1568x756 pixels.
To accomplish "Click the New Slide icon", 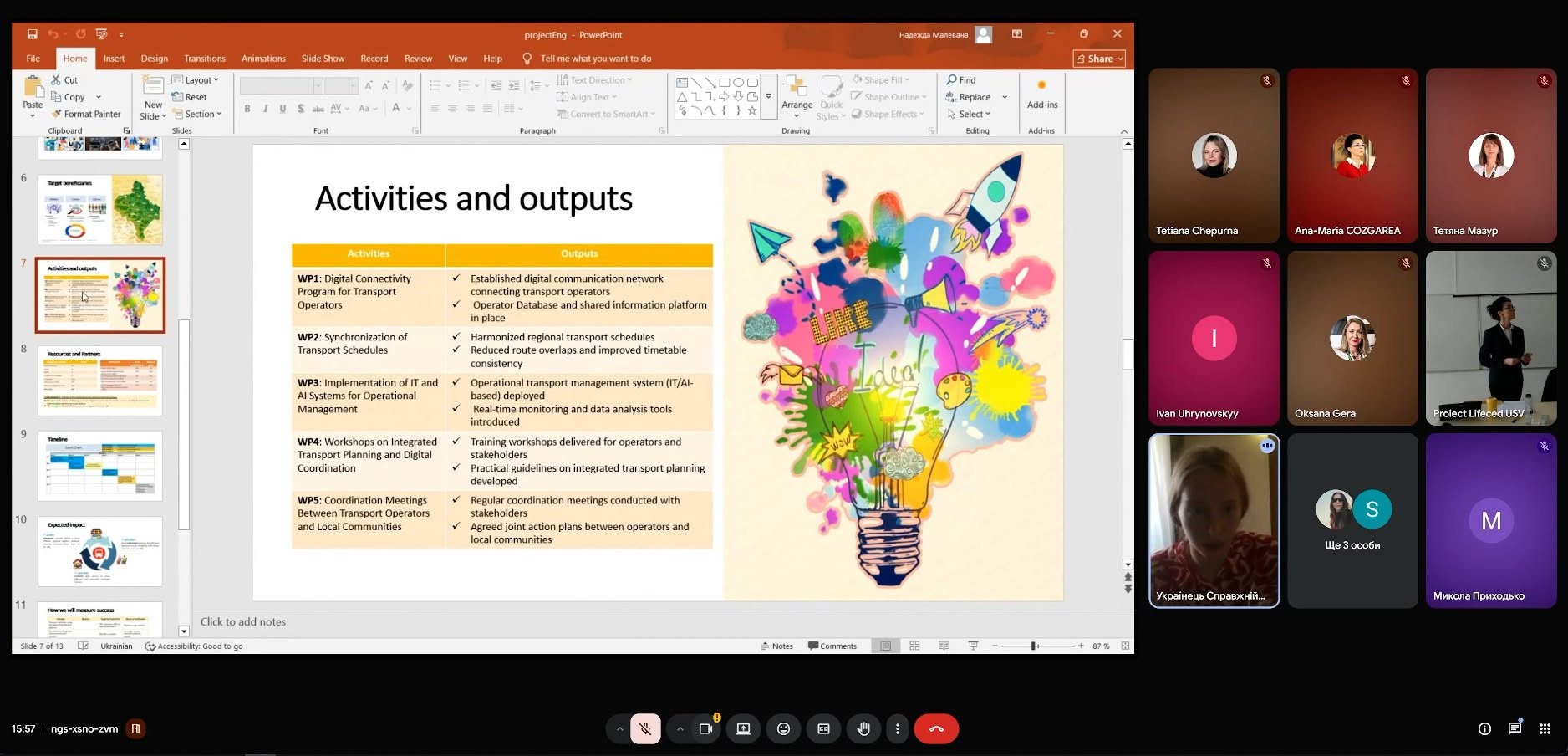I will pyautogui.click(x=153, y=85).
